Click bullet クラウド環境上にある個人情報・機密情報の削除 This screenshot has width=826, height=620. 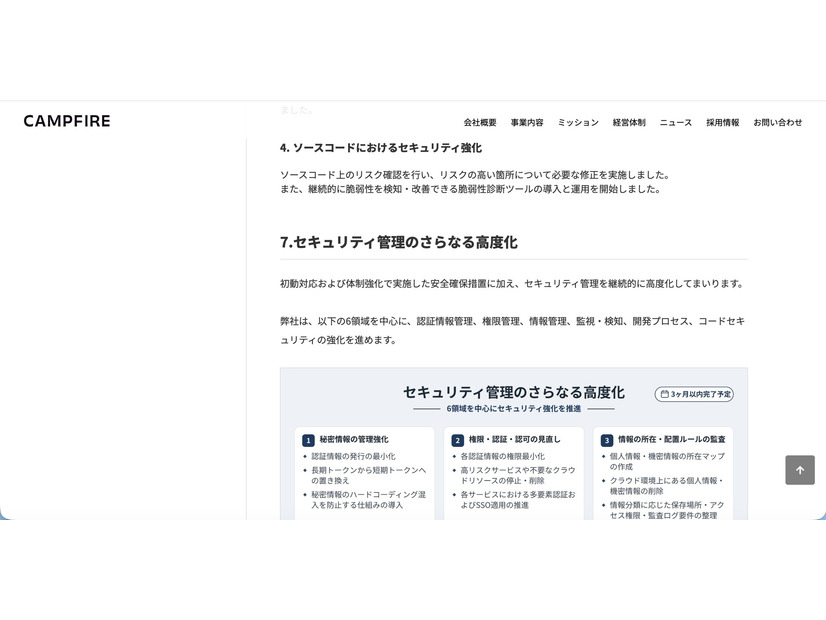pyautogui.click(x=667, y=486)
